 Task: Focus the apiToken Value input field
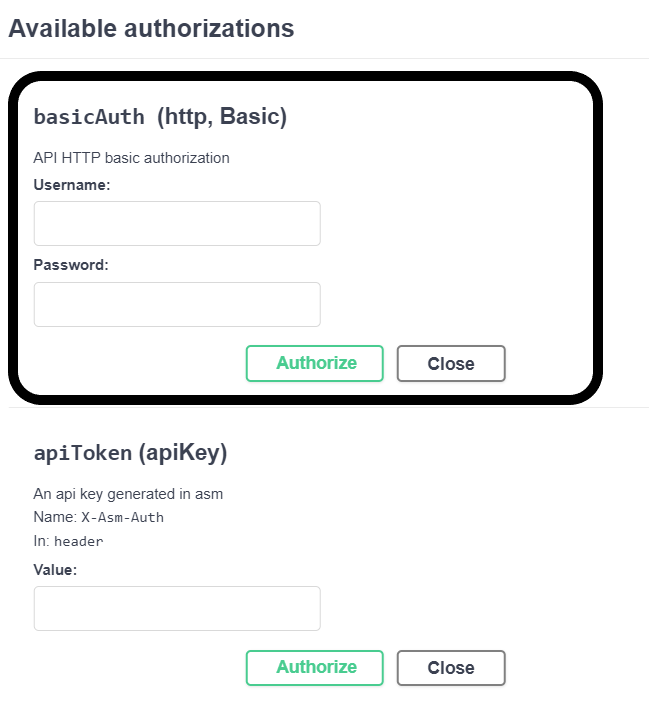click(x=177, y=608)
